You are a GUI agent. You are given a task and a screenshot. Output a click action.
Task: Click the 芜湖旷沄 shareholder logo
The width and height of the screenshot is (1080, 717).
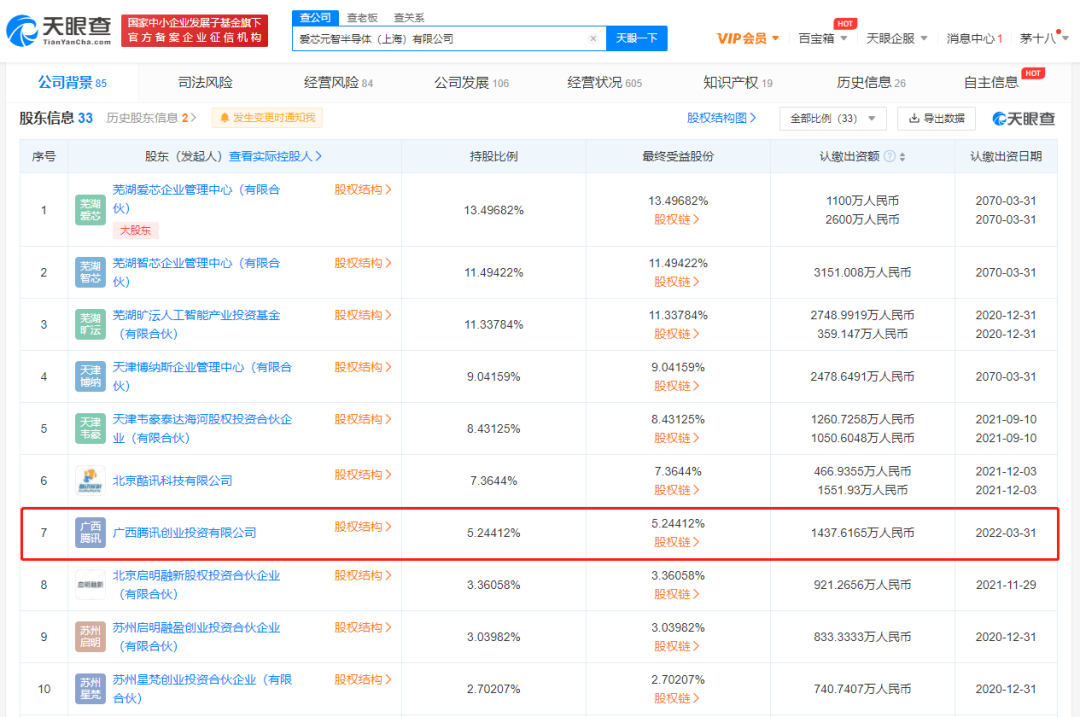point(90,324)
